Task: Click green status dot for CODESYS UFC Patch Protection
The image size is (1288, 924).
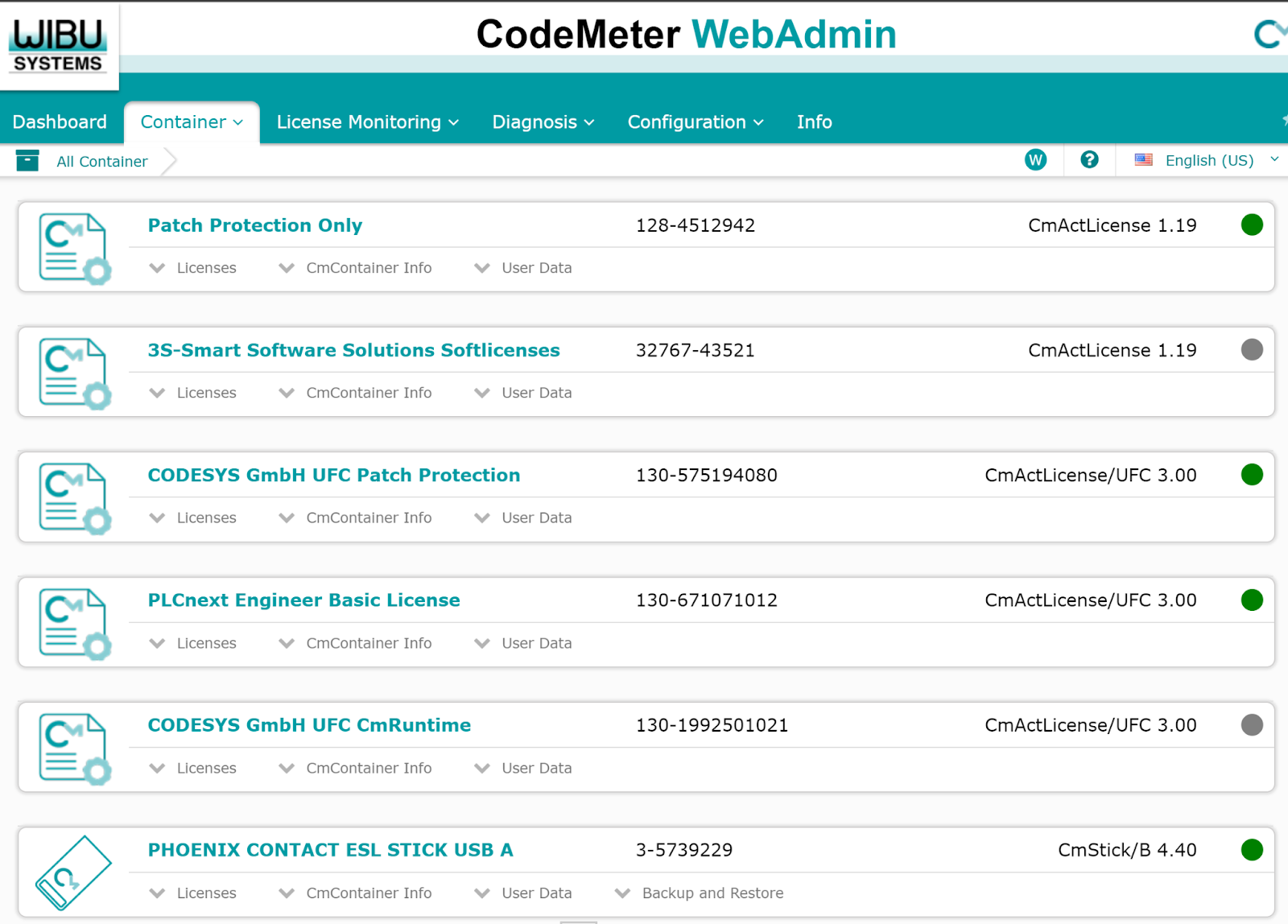Action: [1252, 475]
